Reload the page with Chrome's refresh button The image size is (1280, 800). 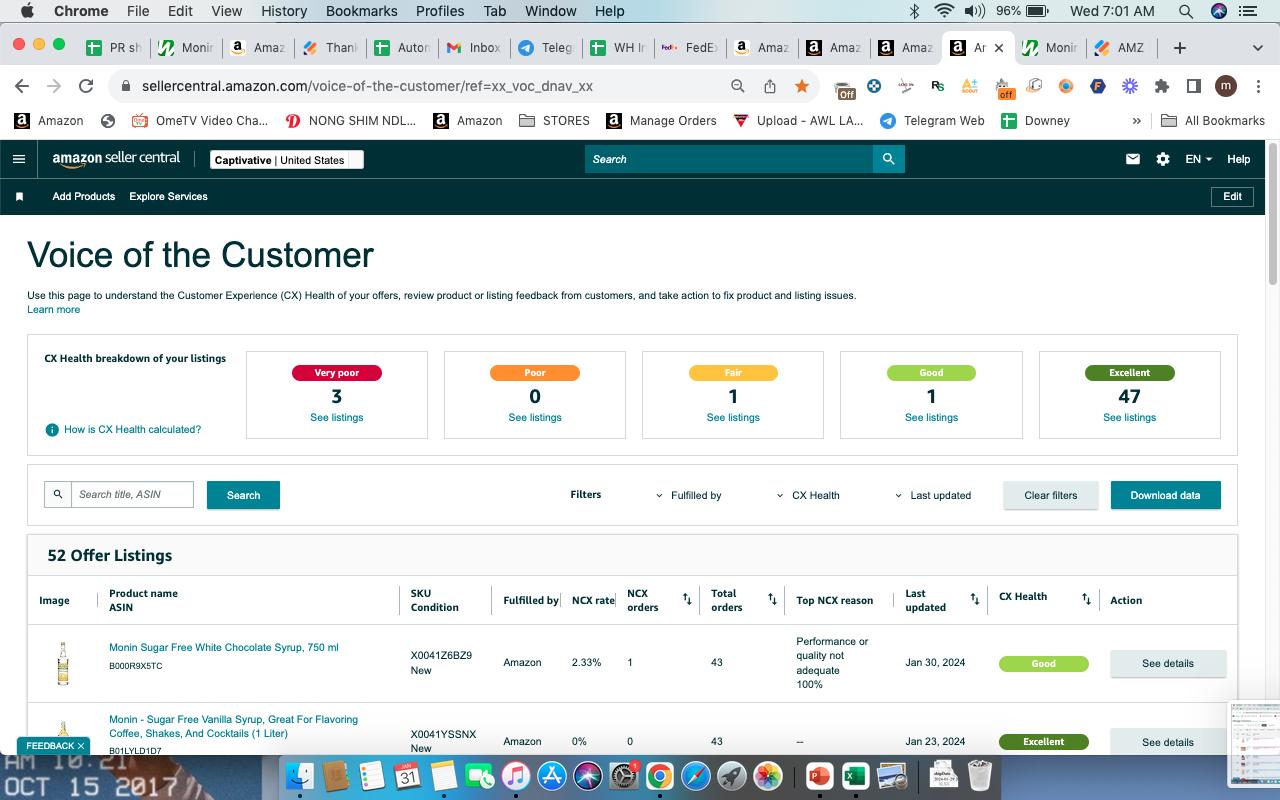pos(86,86)
